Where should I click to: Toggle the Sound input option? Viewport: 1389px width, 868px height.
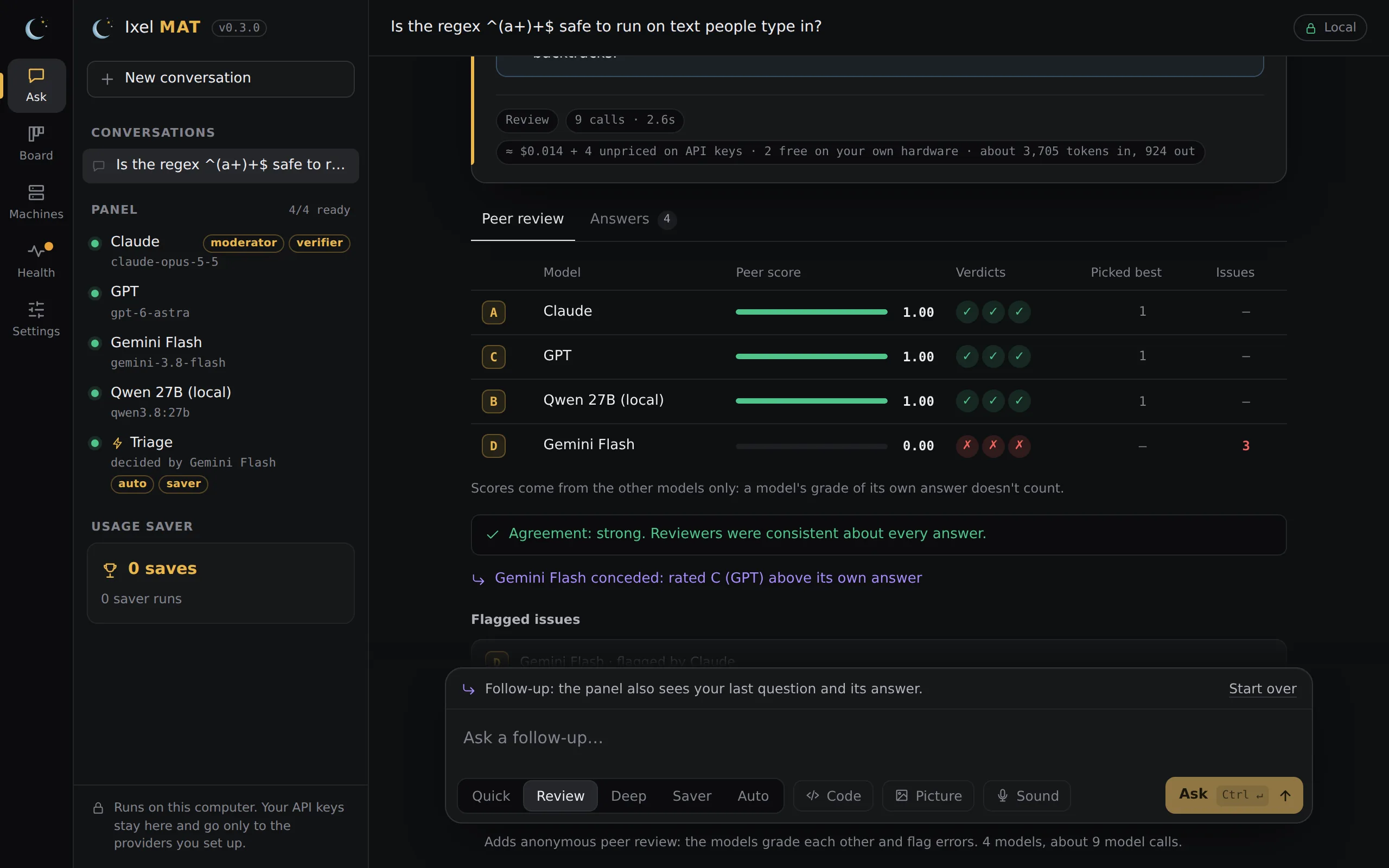point(1027,796)
